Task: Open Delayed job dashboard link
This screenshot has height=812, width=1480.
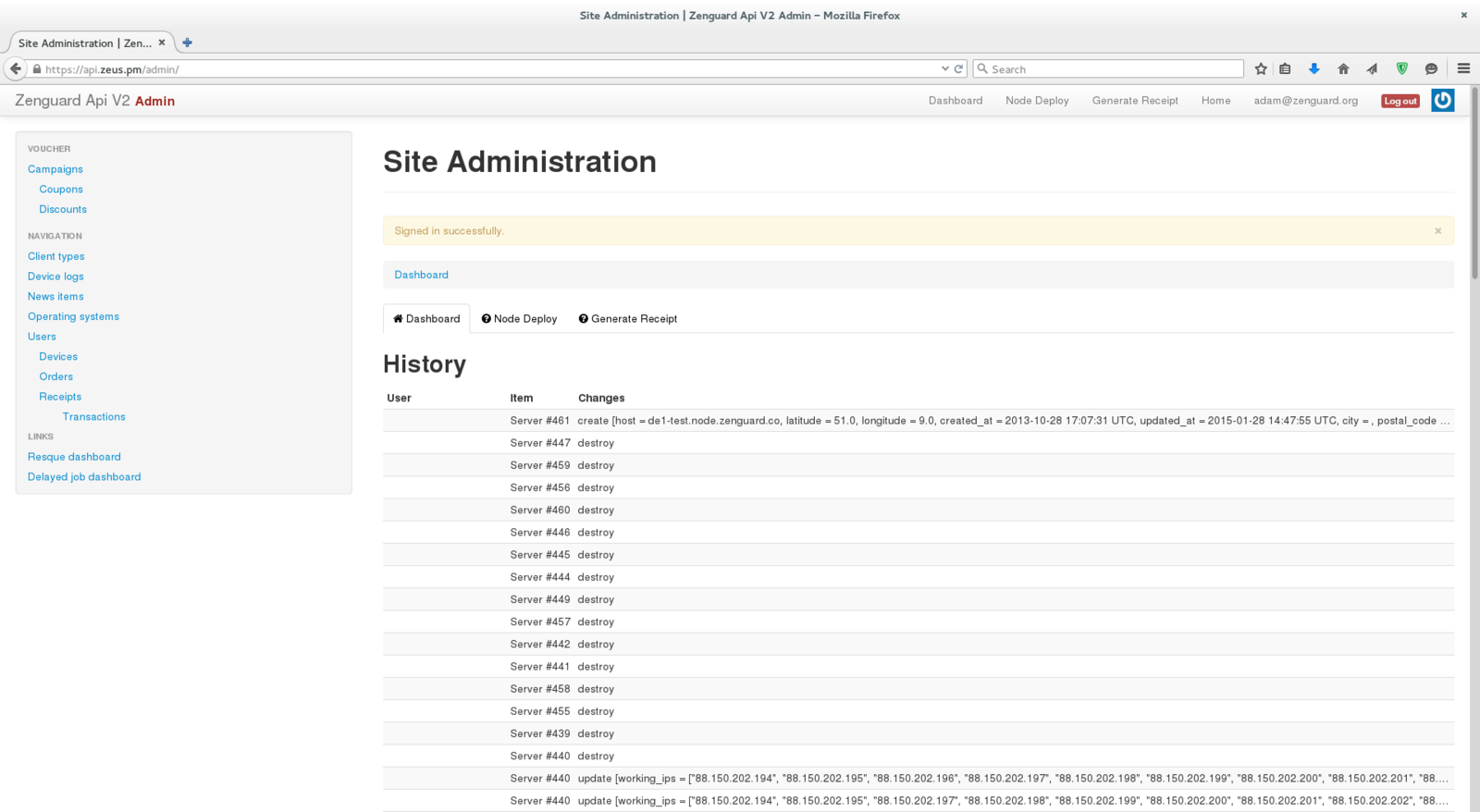Action: [x=84, y=477]
